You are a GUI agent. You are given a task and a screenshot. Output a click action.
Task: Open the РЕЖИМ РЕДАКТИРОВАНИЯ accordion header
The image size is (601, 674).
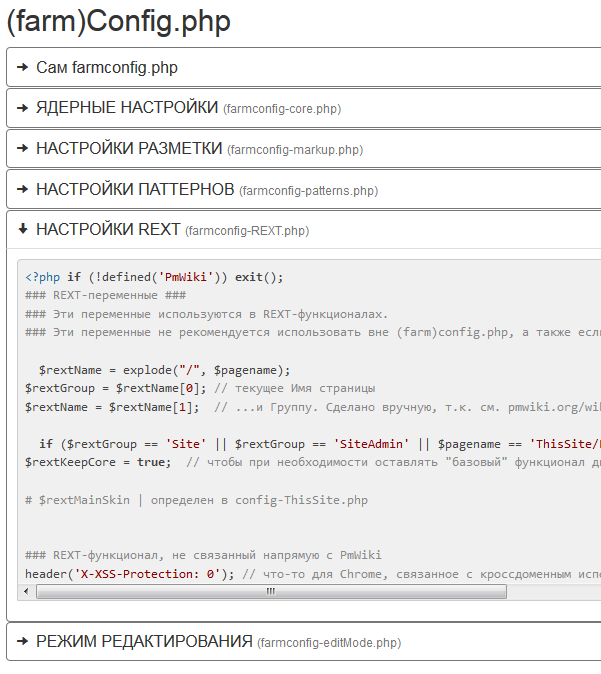304,641
